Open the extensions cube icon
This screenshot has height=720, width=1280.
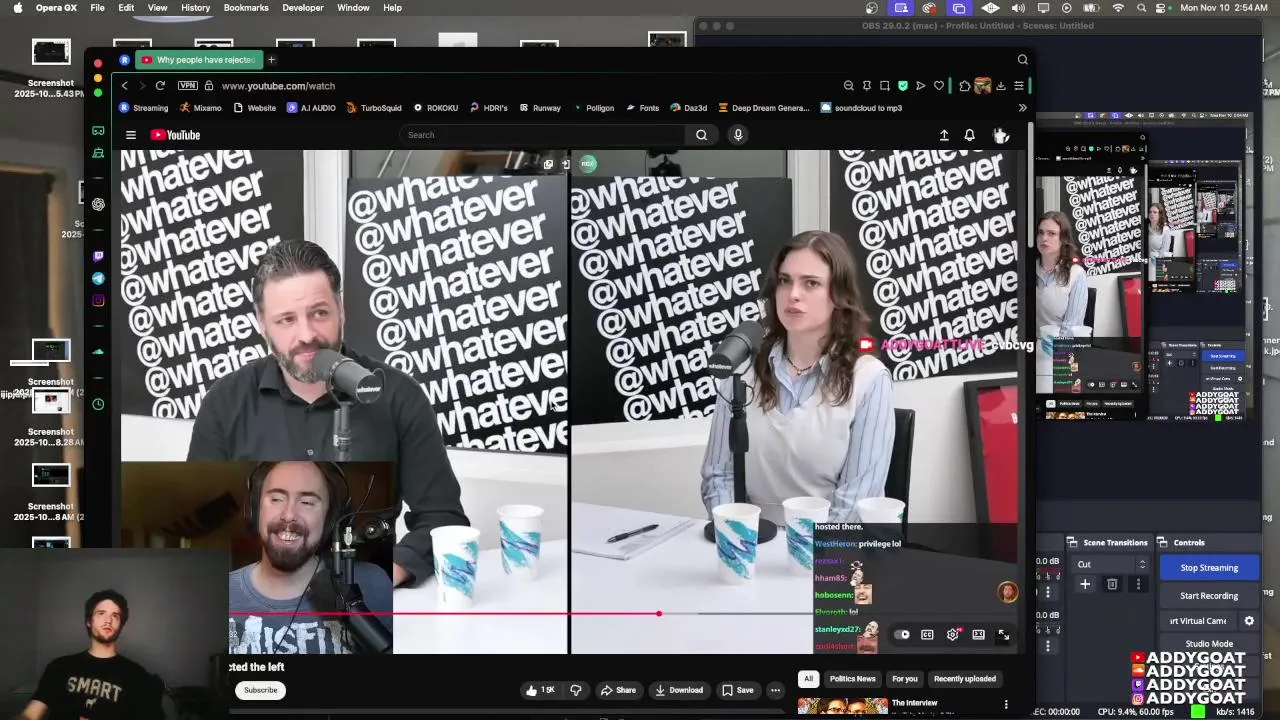965,86
